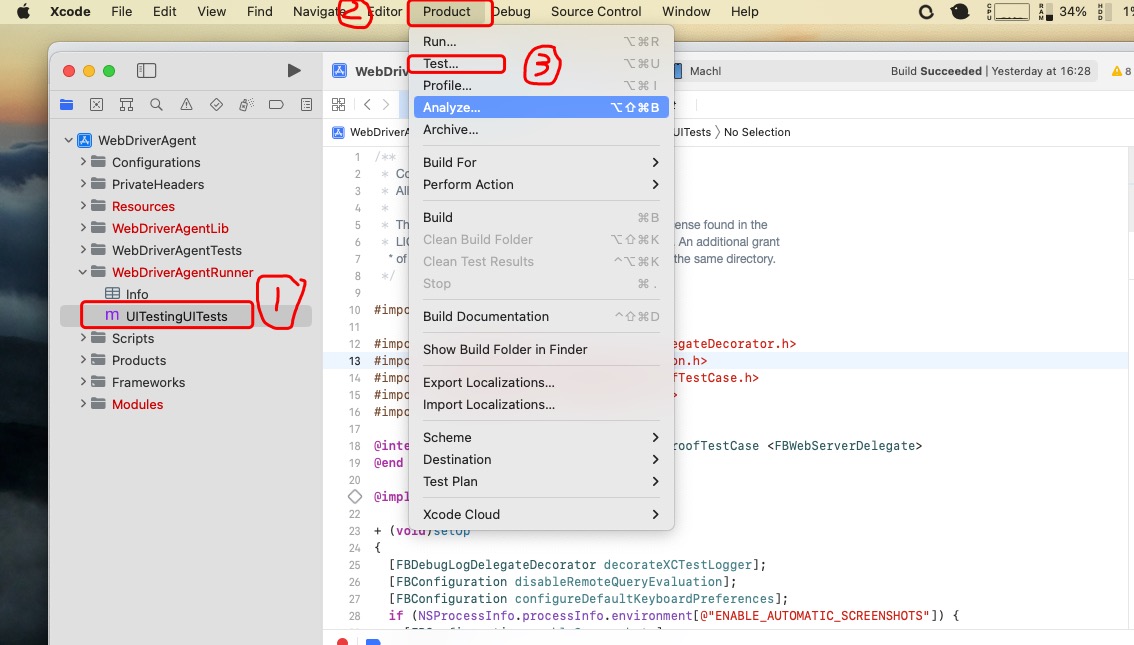This screenshot has height=645, width=1134.
Task: Open the Report navigator
Action: click(307, 104)
